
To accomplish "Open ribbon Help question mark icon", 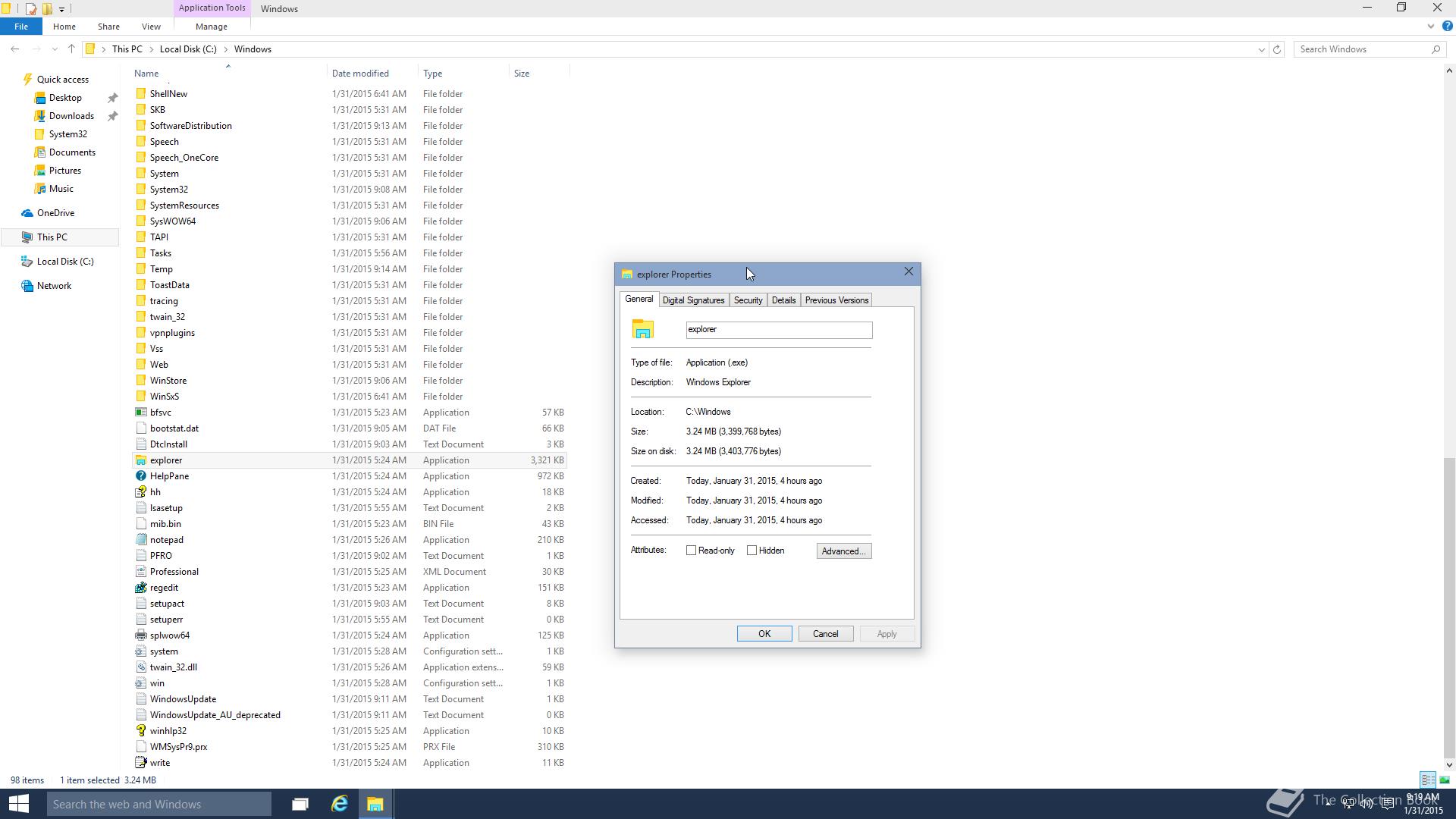I will click(1446, 26).
